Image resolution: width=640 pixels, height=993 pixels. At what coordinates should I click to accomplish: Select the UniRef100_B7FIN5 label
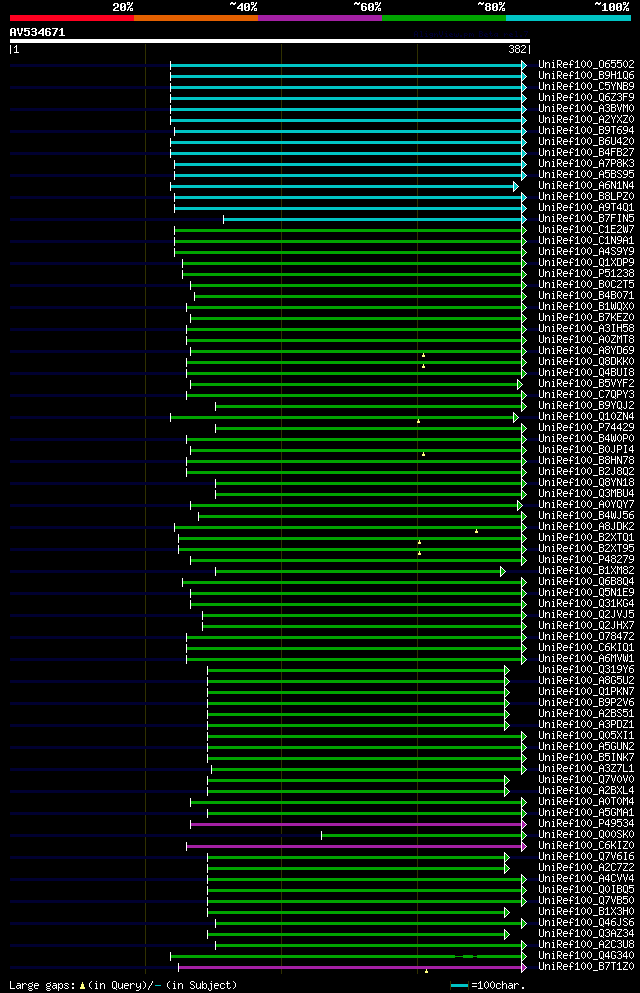586,218
